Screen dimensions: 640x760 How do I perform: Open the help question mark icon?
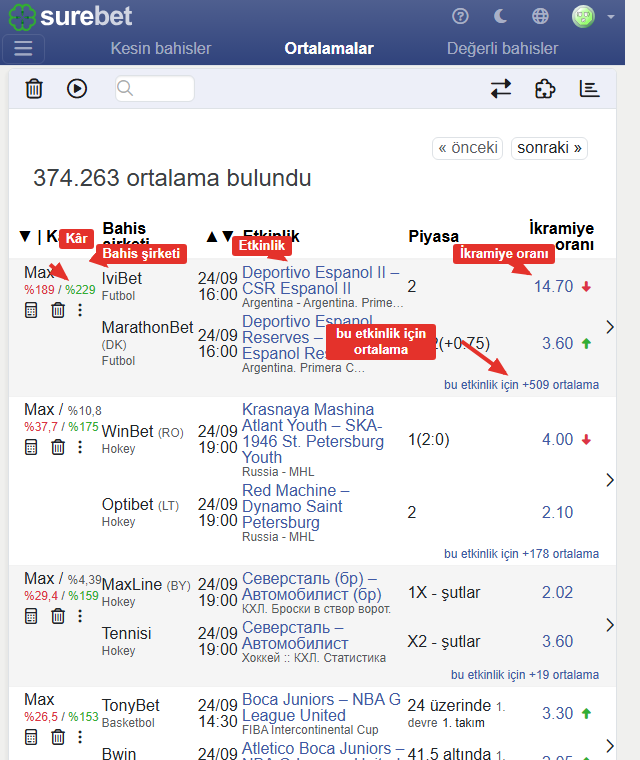[x=460, y=16]
